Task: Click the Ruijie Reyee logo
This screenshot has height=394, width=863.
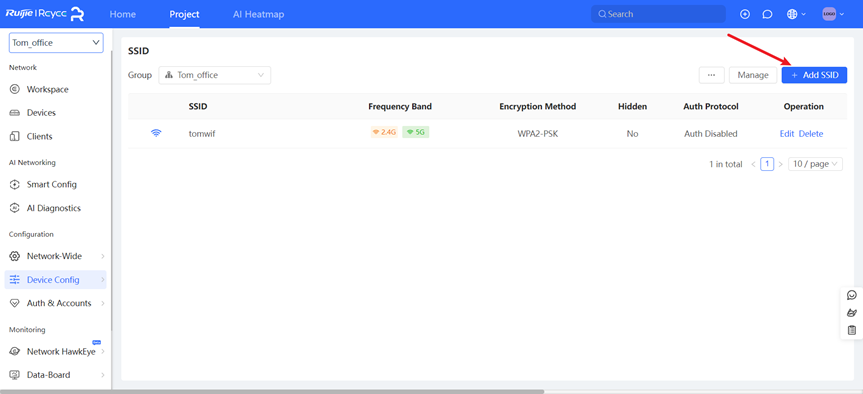Action: click(x=45, y=14)
